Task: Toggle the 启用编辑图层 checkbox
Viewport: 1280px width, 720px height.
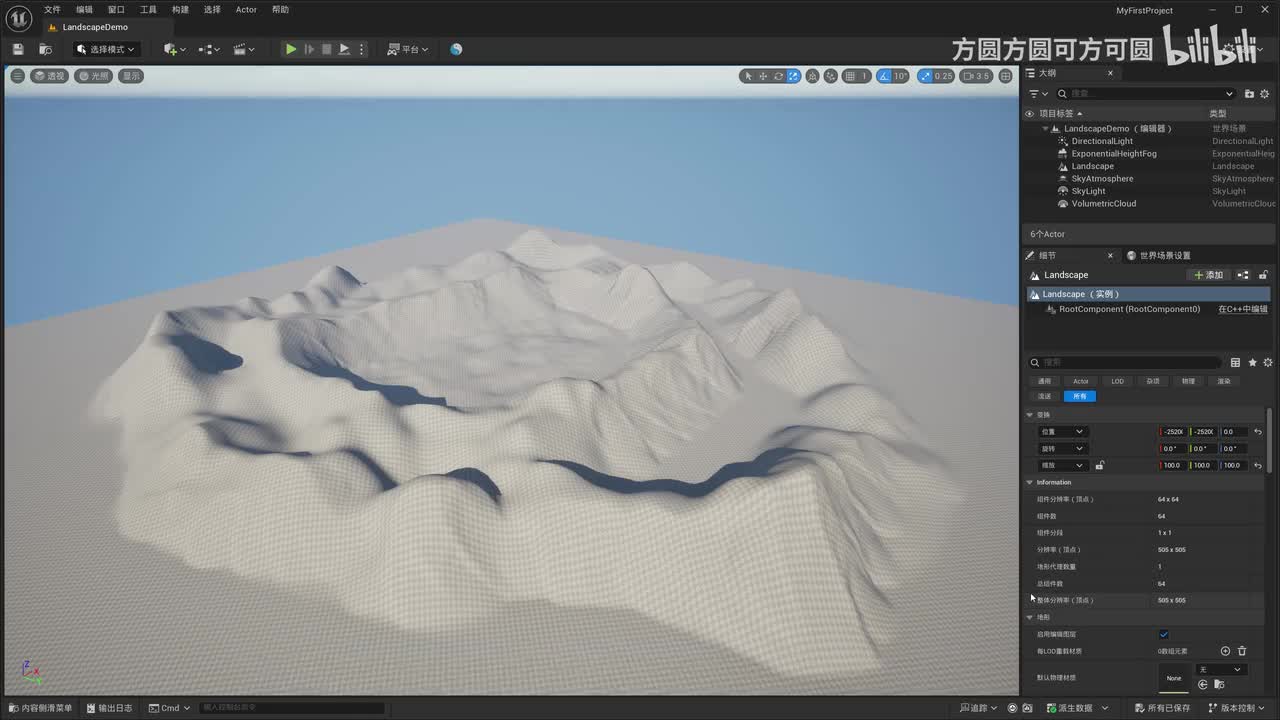Action: (1164, 634)
